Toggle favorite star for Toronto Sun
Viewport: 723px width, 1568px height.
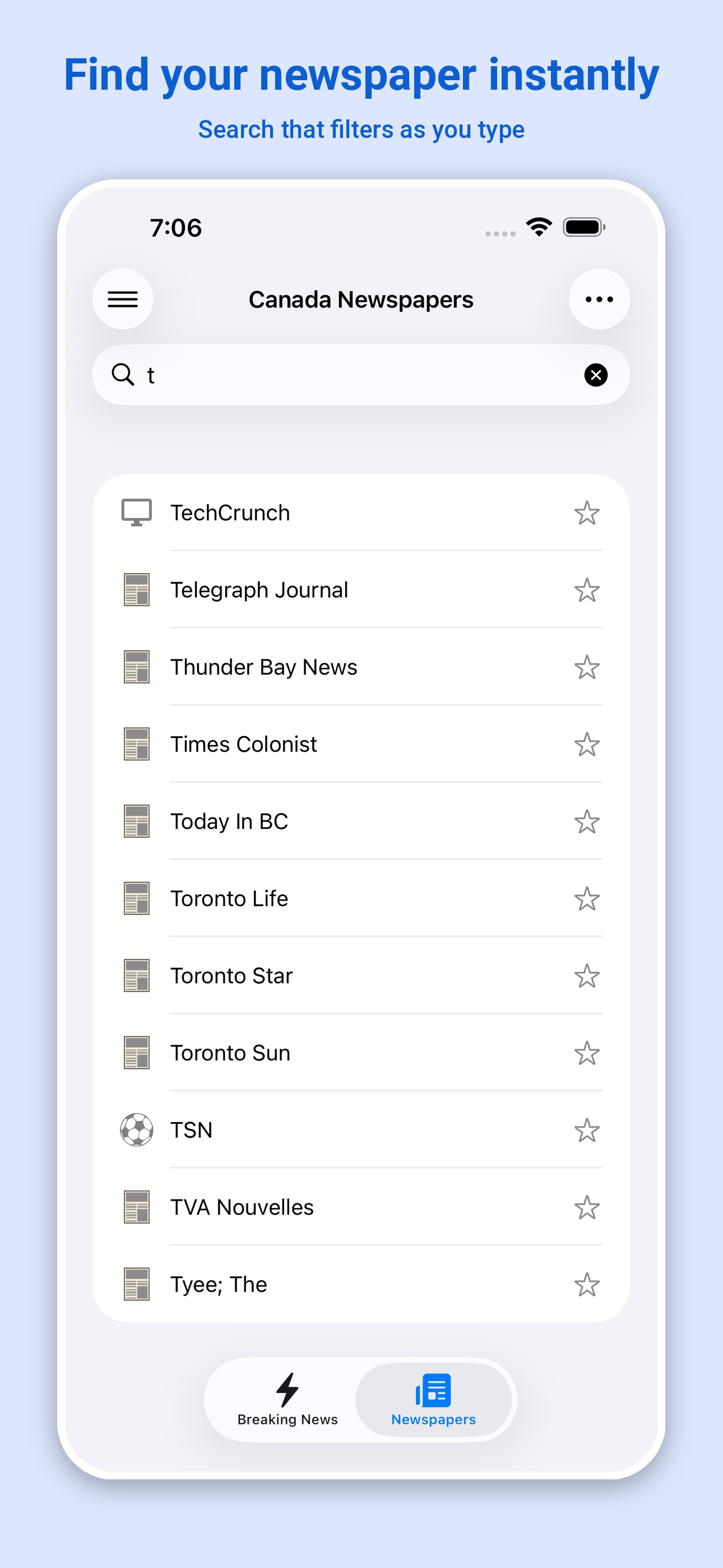pyautogui.click(x=587, y=1054)
